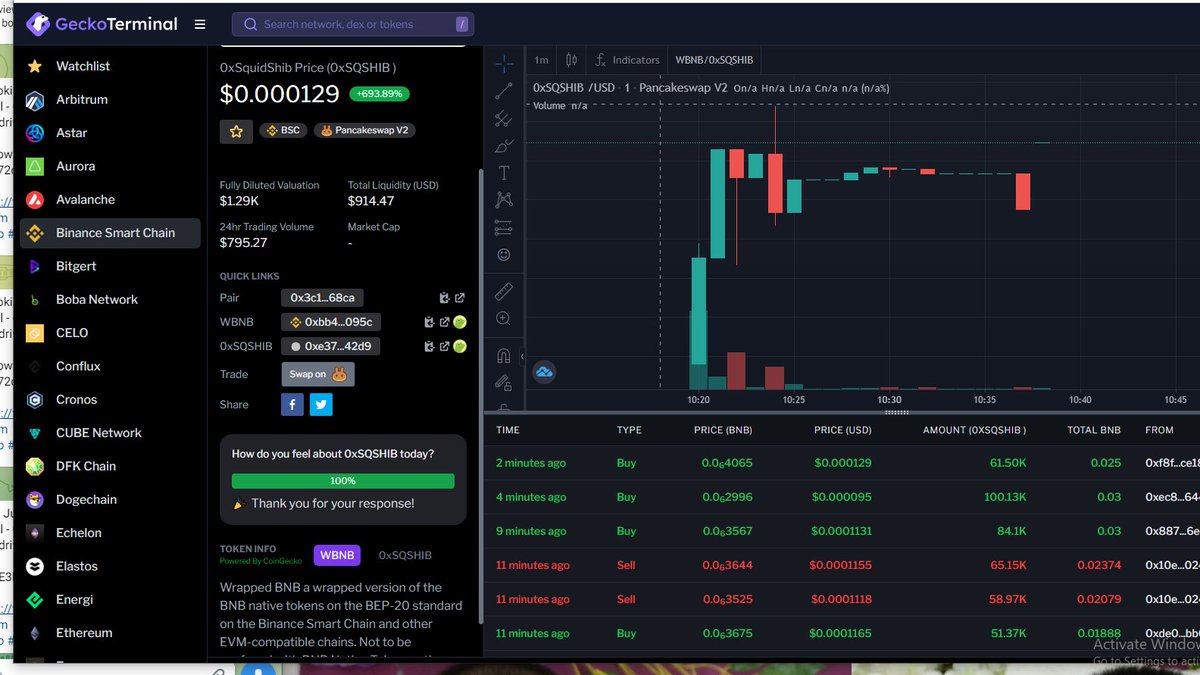The image size is (1200, 675).
Task: Select the brush drawing tool
Action: [x=504, y=146]
